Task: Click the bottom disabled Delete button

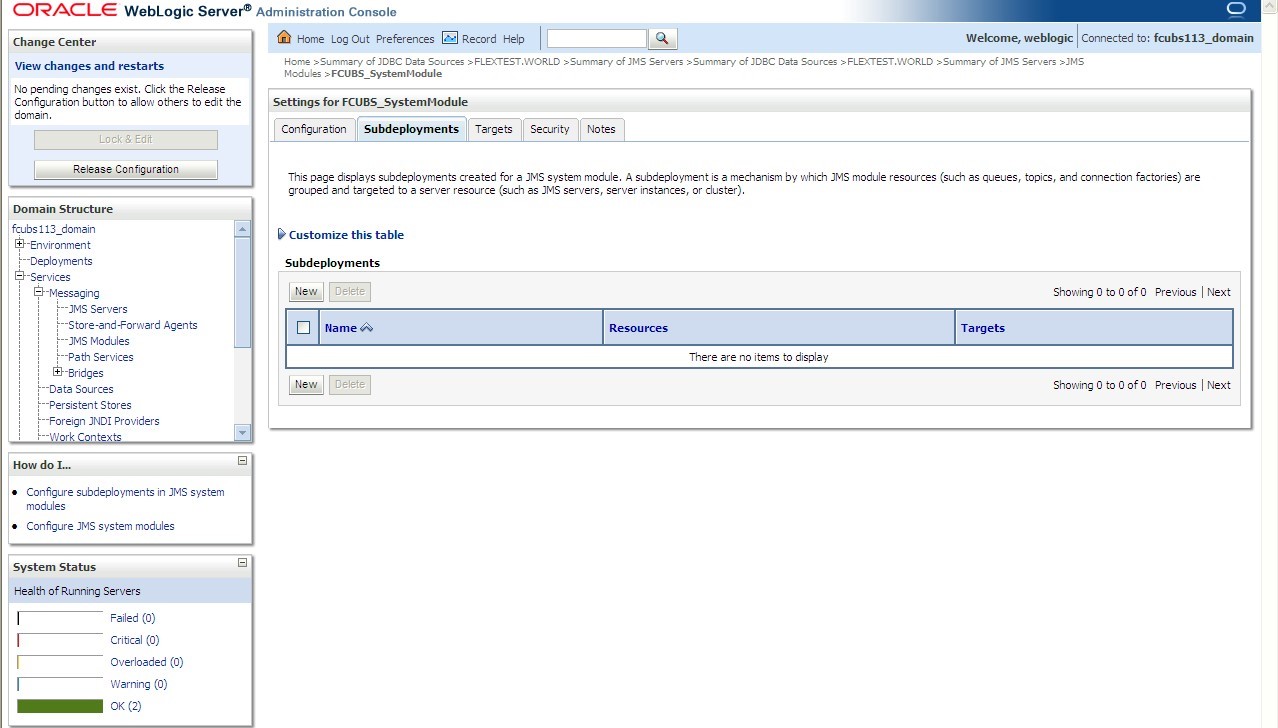Action: [x=350, y=384]
